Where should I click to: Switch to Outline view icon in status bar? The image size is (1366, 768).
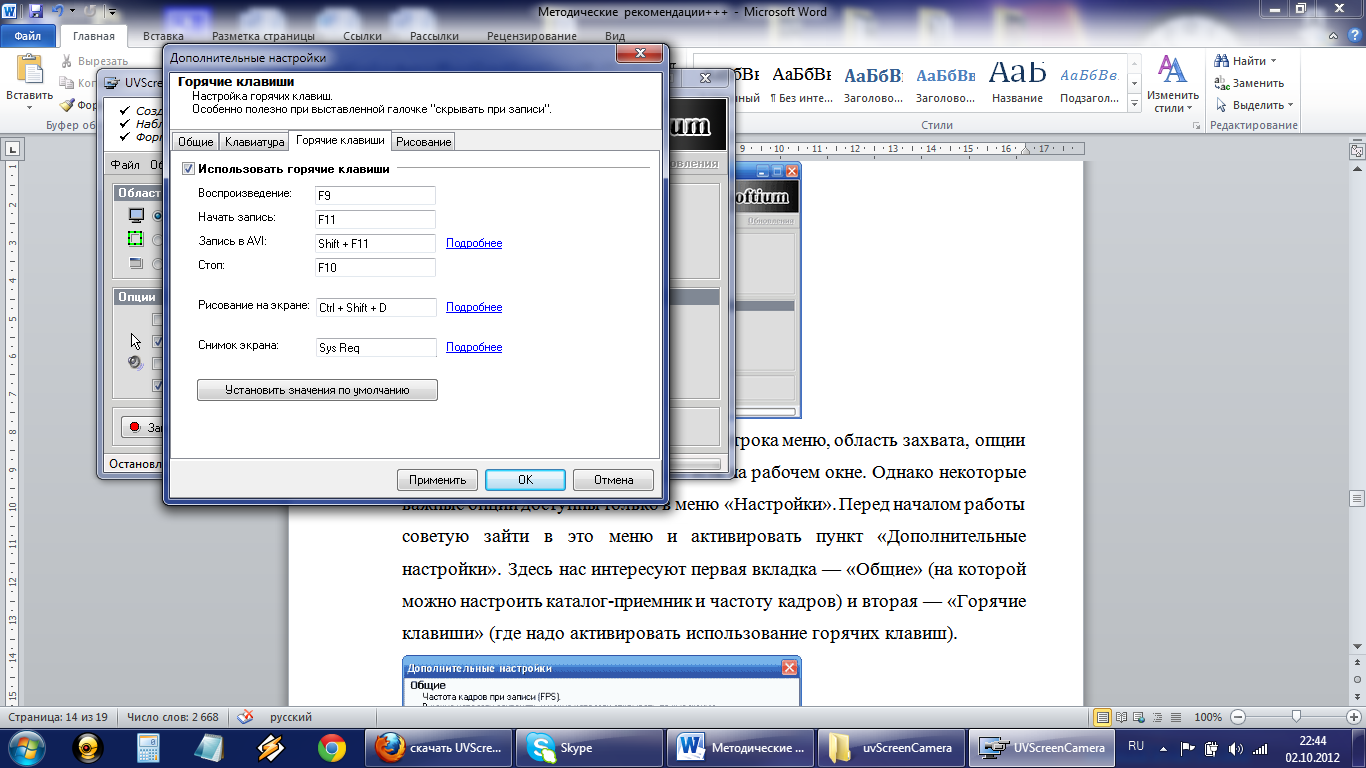pos(1158,717)
